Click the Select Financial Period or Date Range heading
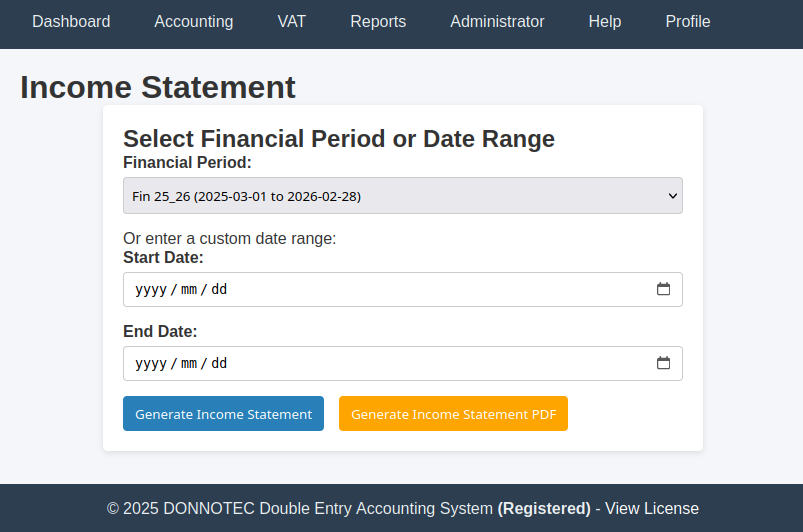803x532 pixels. (339, 139)
